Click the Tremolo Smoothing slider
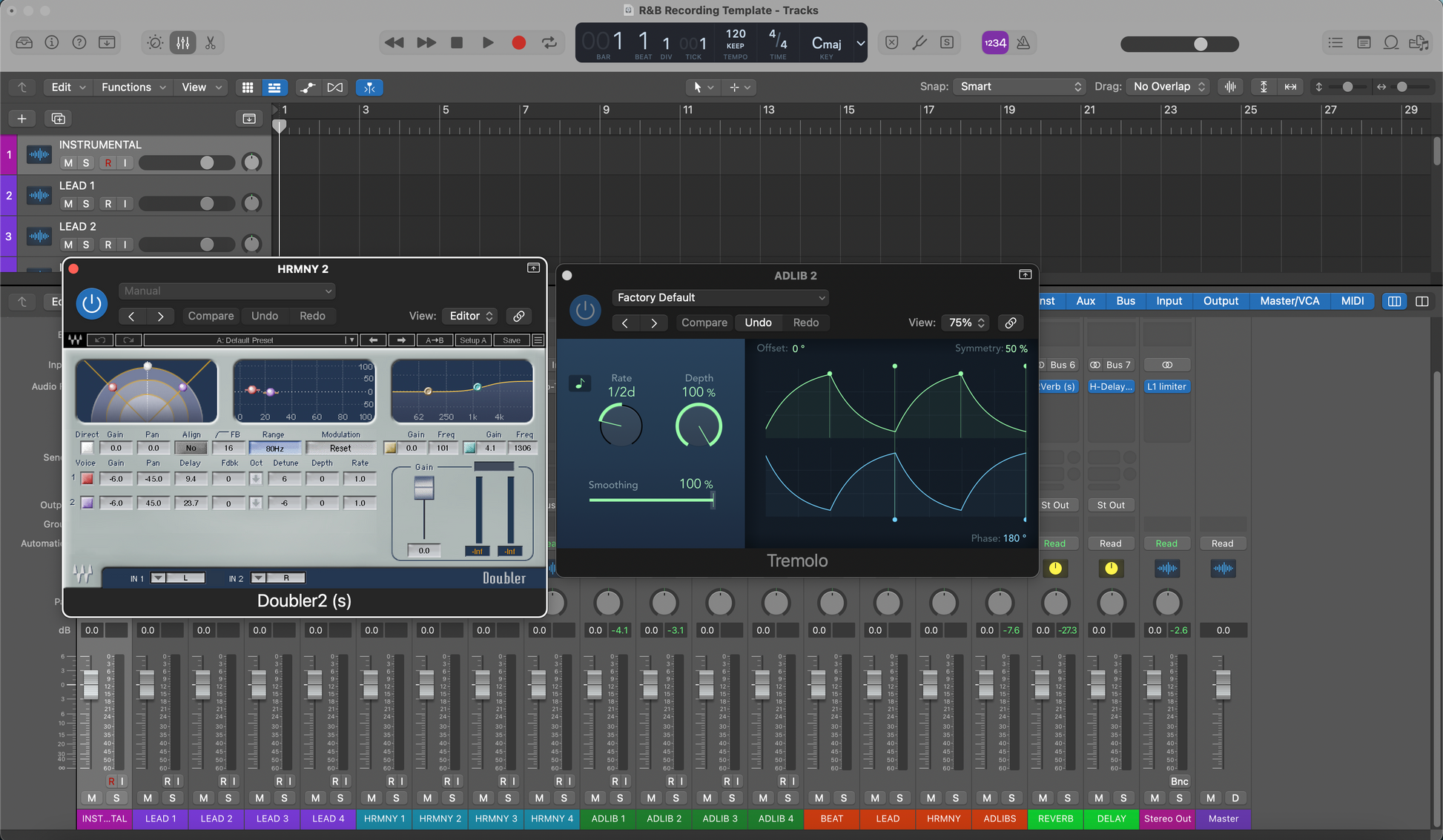The height and width of the screenshot is (840, 1443). (x=651, y=500)
